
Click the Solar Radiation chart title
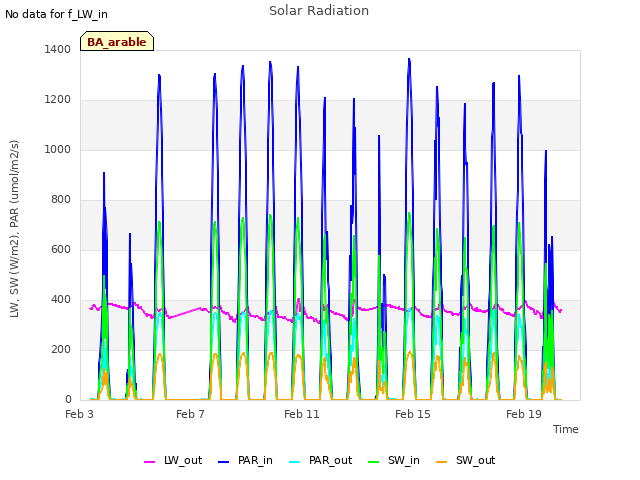click(319, 11)
